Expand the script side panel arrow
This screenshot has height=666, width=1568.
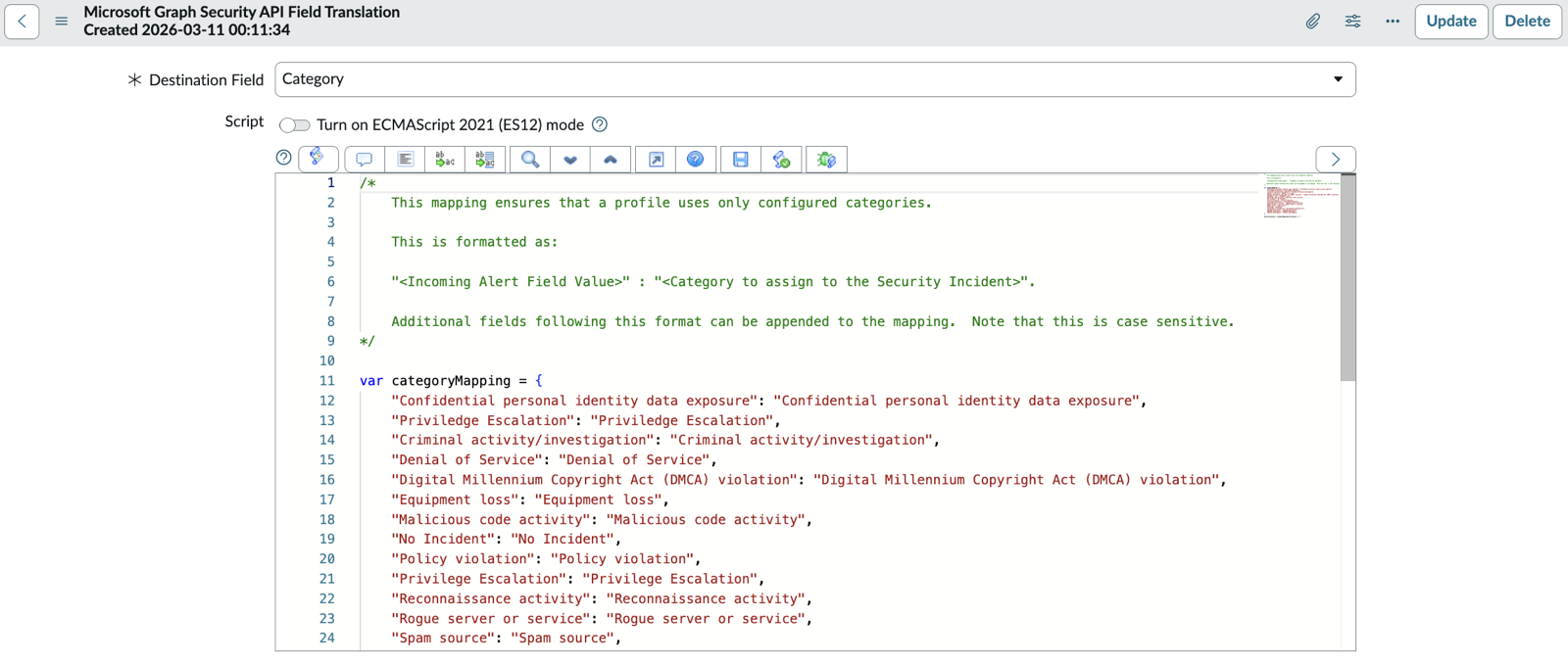tap(1336, 159)
